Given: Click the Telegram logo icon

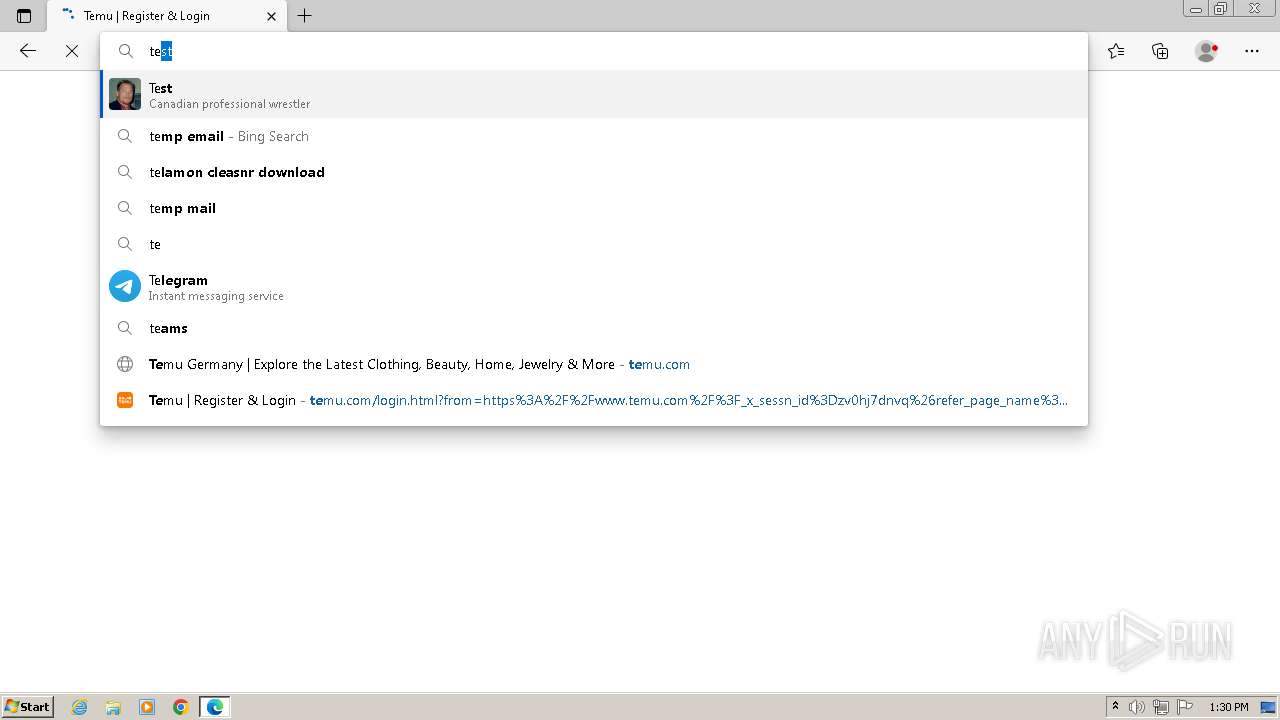Looking at the screenshot, I should (125, 286).
